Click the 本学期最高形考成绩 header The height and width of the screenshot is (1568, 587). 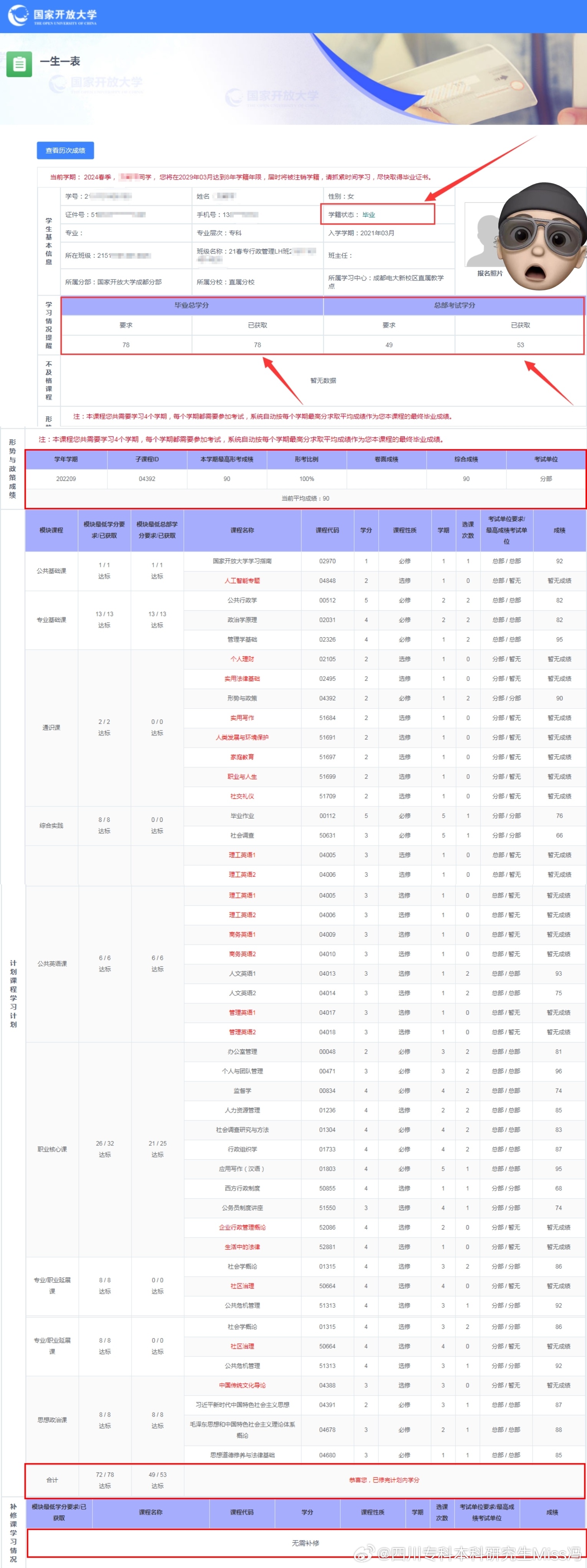coord(227,459)
